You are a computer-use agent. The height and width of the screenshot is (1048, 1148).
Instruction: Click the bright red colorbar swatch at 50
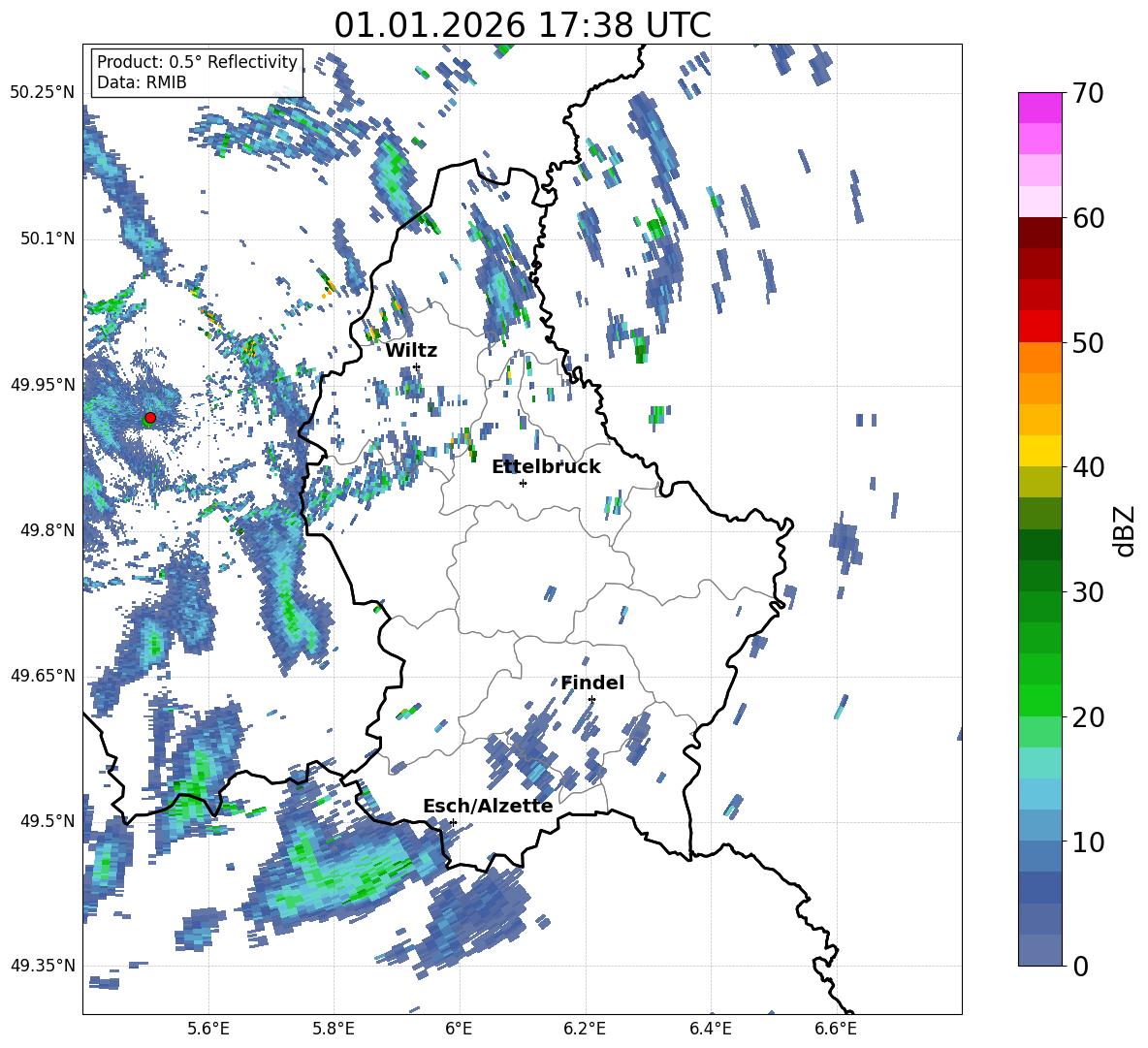pyautogui.click(x=1039, y=327)
